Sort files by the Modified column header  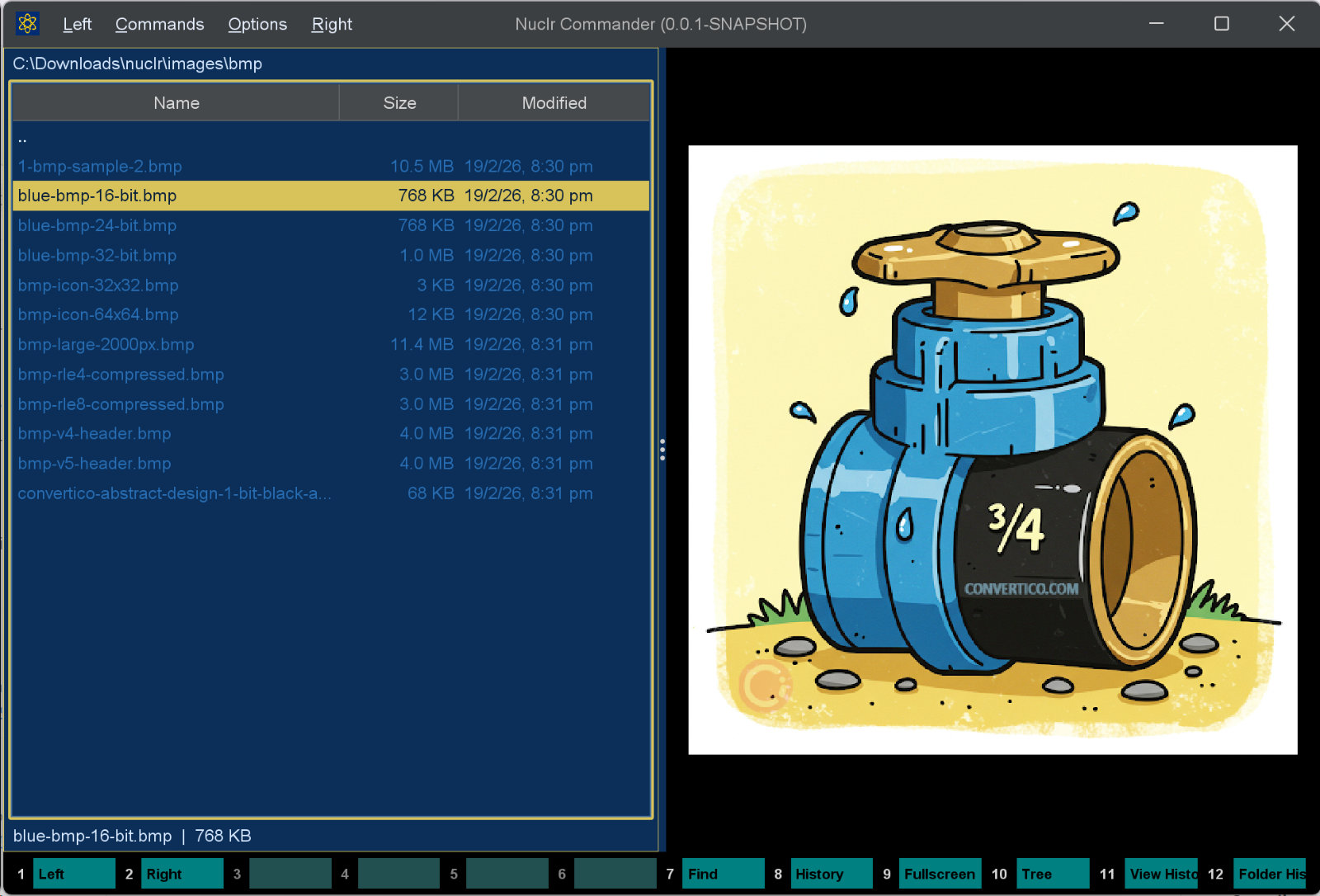(554, 103)
